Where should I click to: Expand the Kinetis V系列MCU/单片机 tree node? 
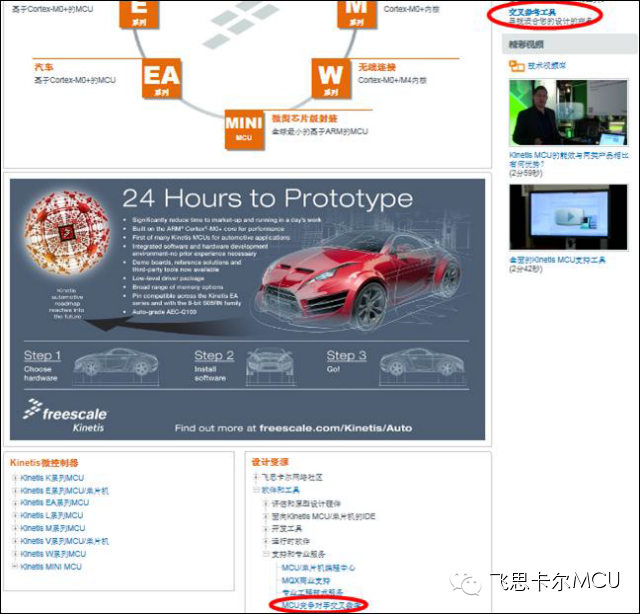pyautogui.click(x=15, y=541)
